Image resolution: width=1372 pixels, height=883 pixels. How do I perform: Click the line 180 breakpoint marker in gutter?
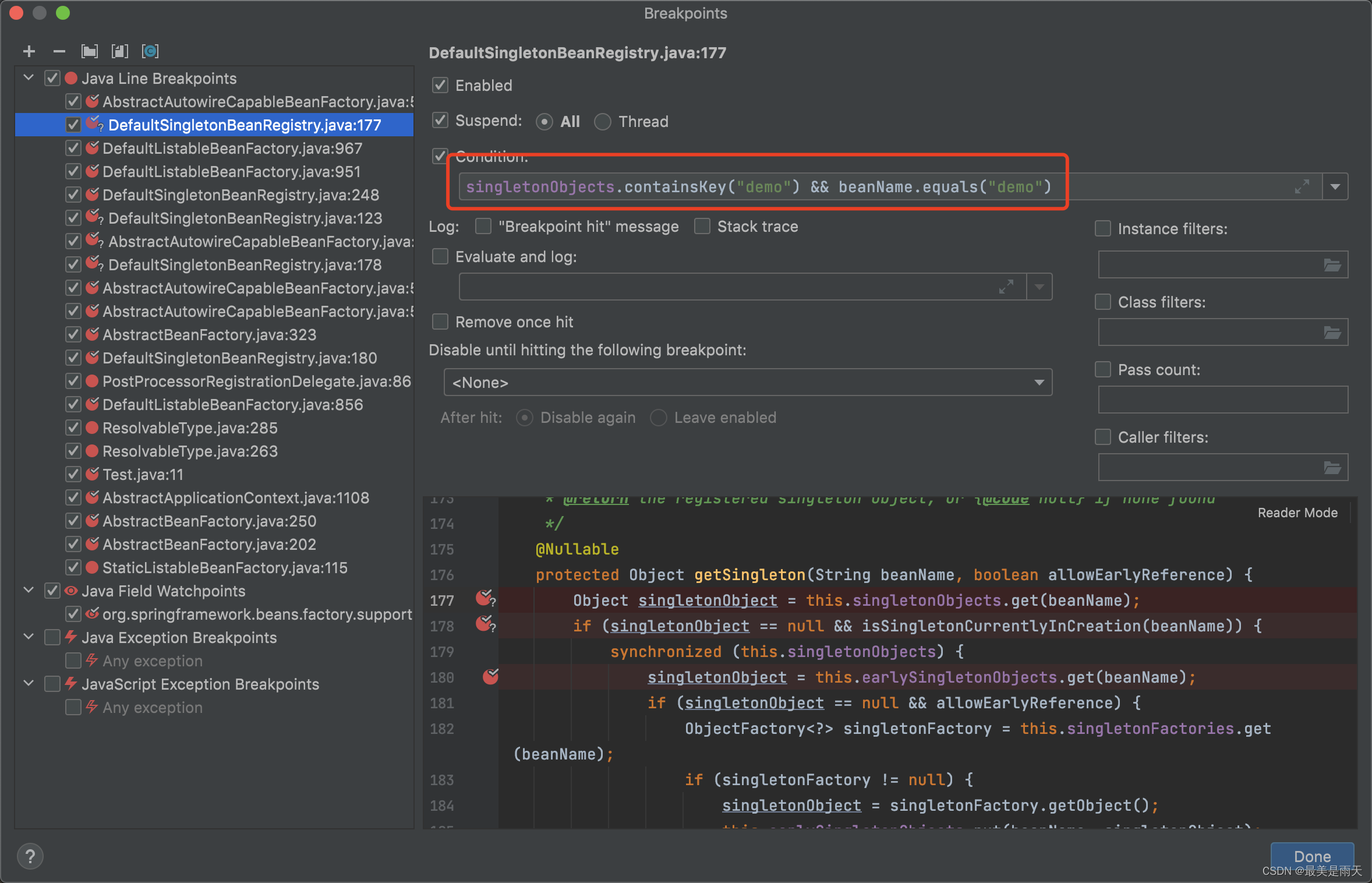(x=490, y=677)
